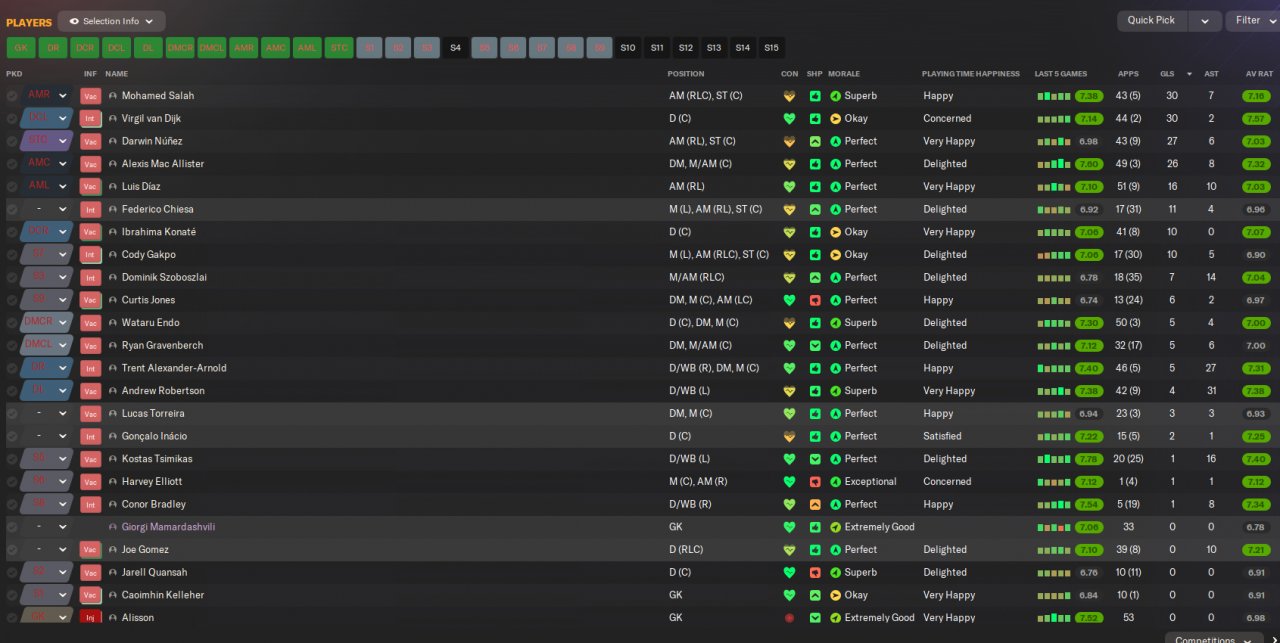Open Mohamed Salah's AMR position dropdown
The height and width of the screenshot is (643, 1280).
pyautogui.click(x=62, y=96)
